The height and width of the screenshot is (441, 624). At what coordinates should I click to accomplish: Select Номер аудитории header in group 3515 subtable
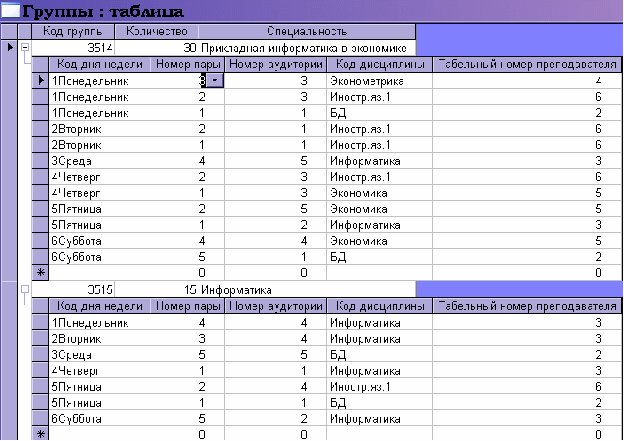pyautogui.click(x=276, y=306)
